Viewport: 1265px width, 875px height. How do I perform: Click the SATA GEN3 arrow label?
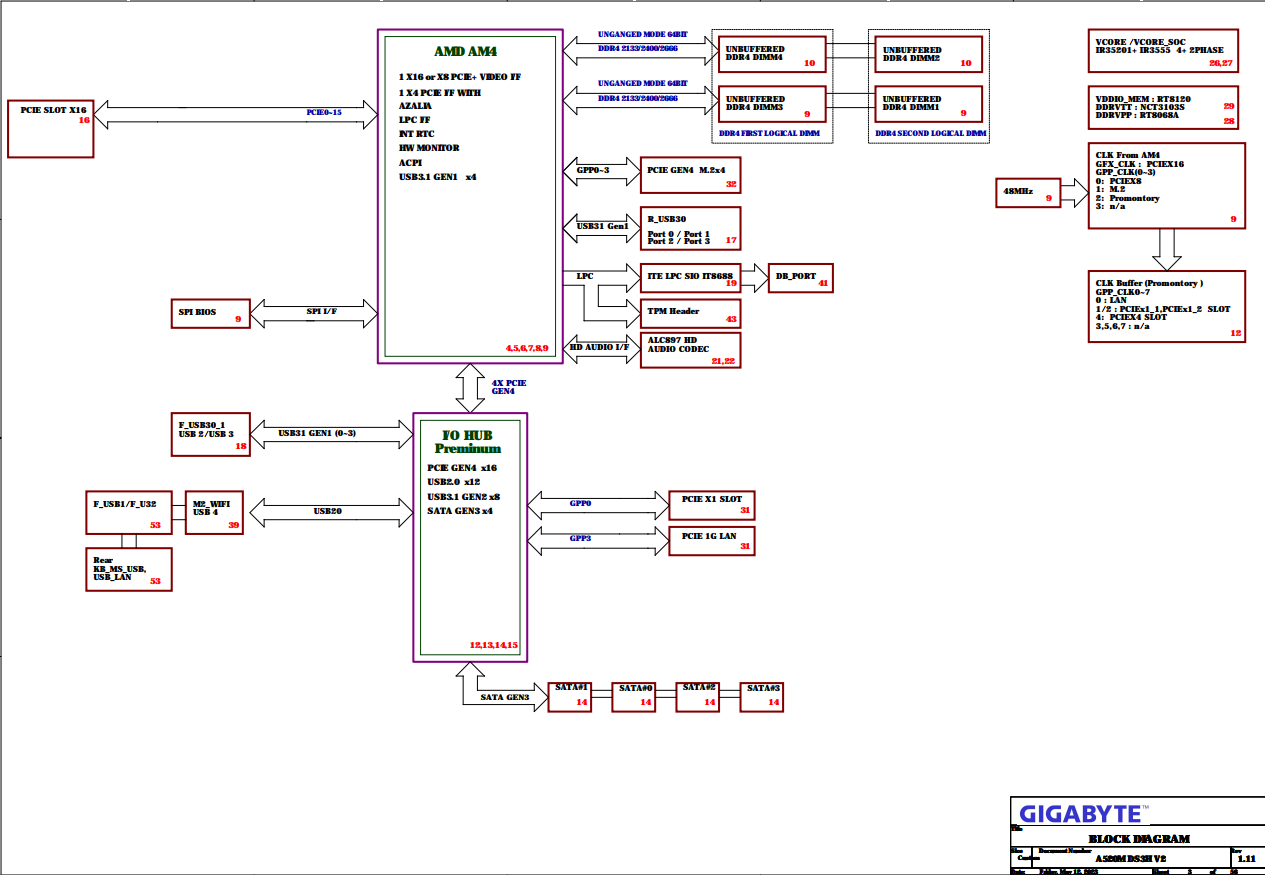(x=505, y=697)
